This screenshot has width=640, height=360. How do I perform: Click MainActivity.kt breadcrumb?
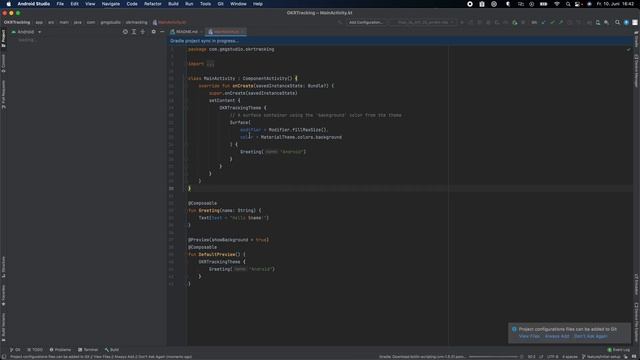pos(170,22)
